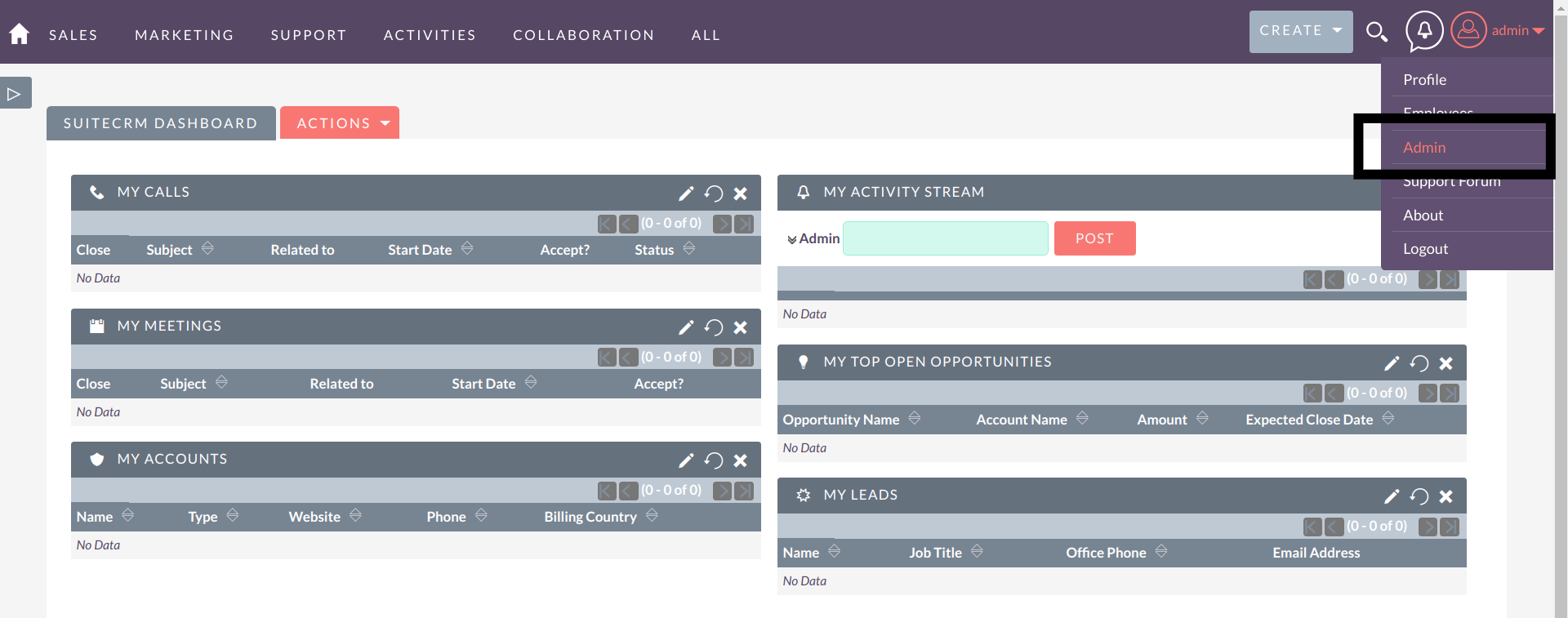Screen dimensions: 1568x618
Task: Edit the My Calls dashlet
Action: tap(686, 193)
